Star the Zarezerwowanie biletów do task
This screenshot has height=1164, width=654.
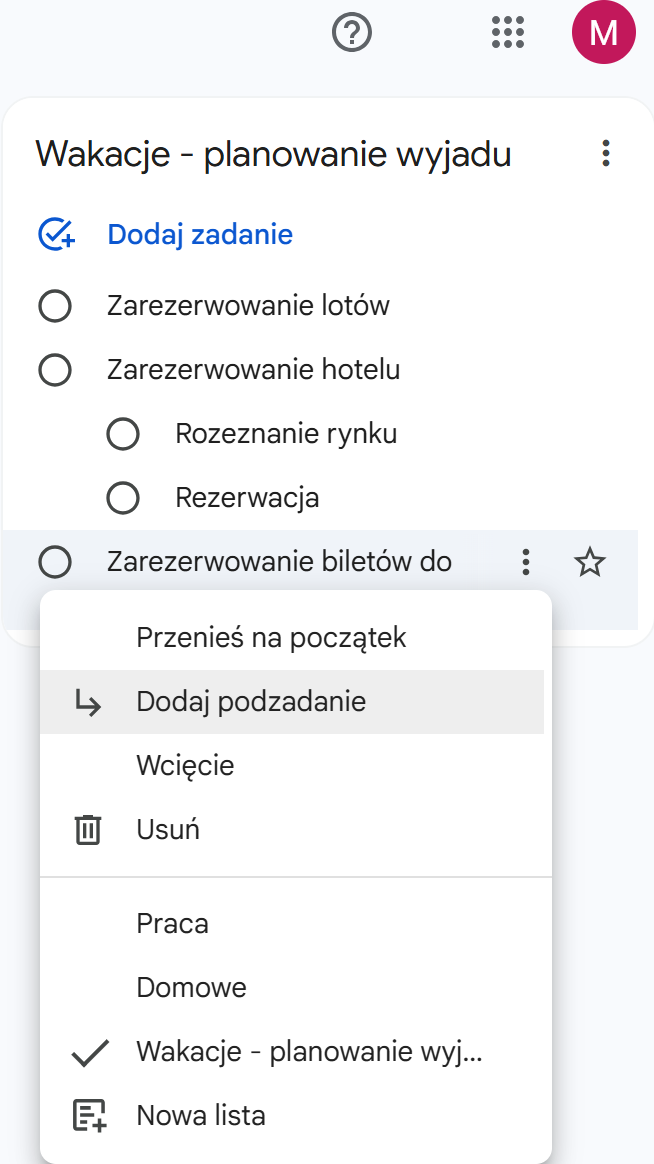(590, 563)
